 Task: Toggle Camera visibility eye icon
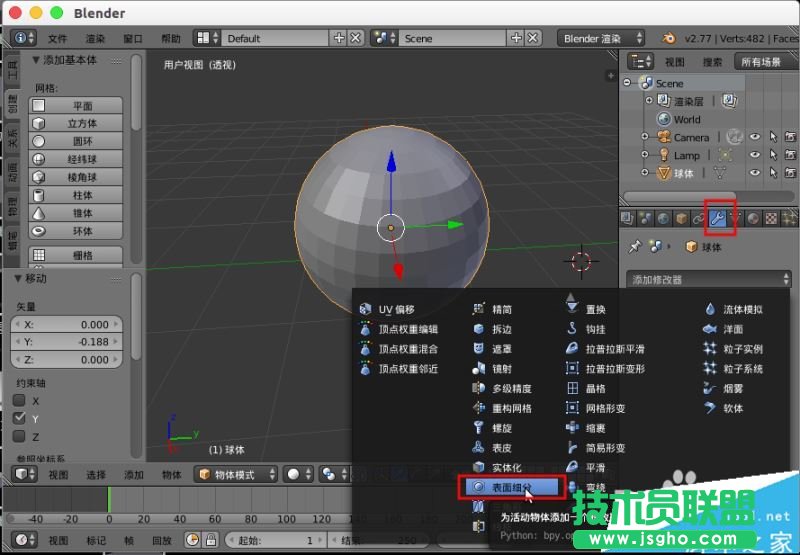[x=755, y=137]
